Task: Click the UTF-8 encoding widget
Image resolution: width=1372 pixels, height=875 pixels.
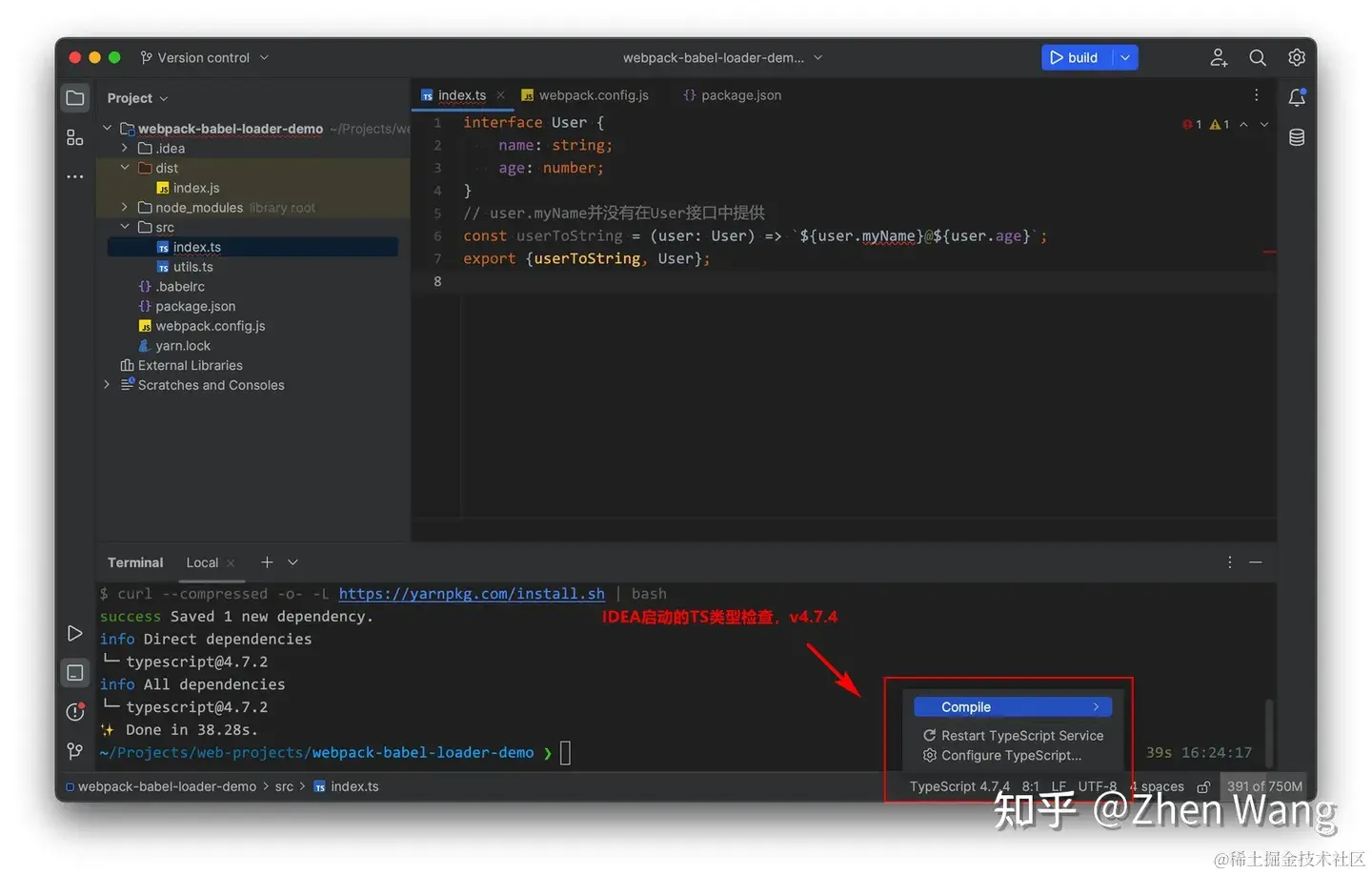Action: pos(1097,787)
